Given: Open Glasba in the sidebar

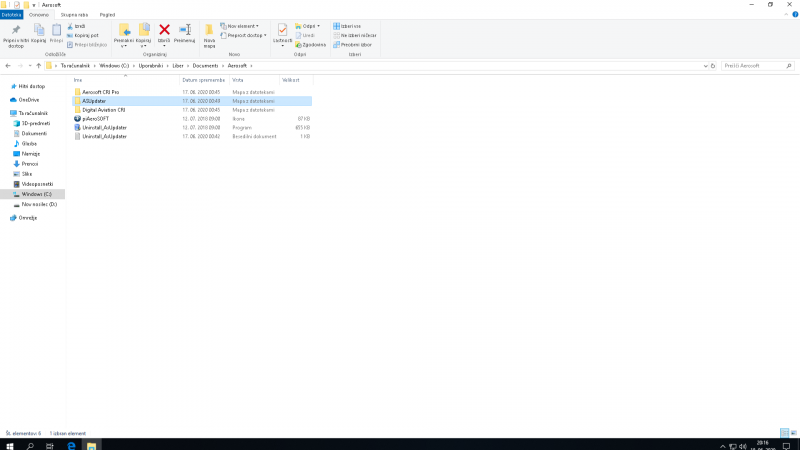Looking at the screenshot, I should 29,144.
